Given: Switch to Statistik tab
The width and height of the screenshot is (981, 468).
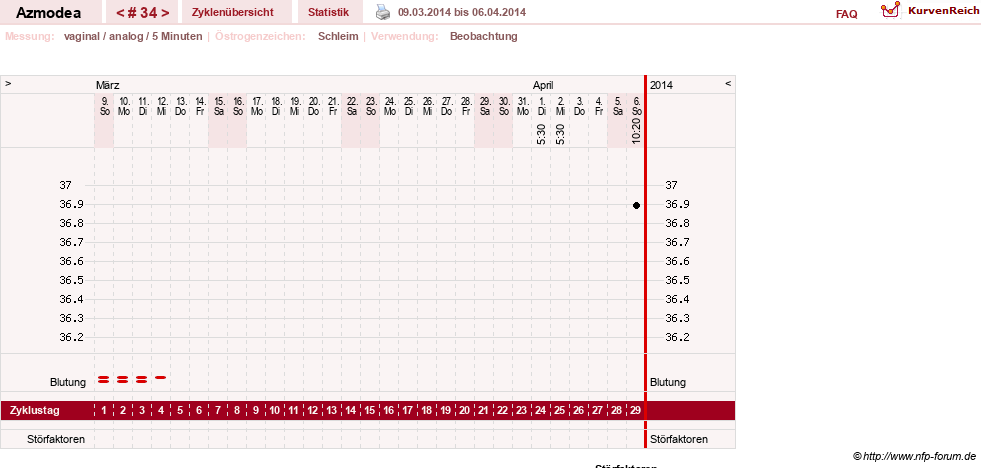Looking at the screenshot, I should click(x=328, y=12).
